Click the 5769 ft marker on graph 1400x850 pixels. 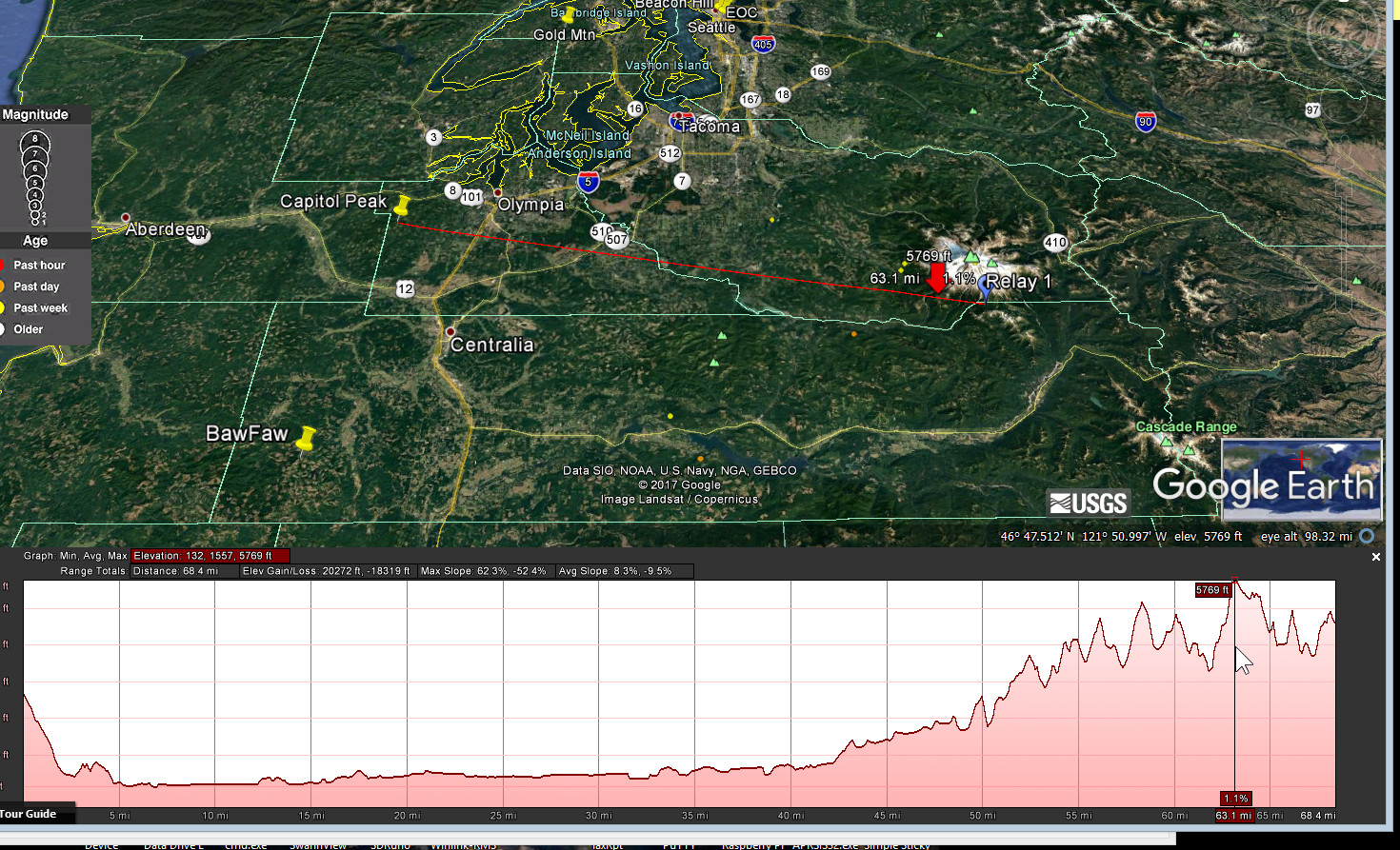point(1212,590)
